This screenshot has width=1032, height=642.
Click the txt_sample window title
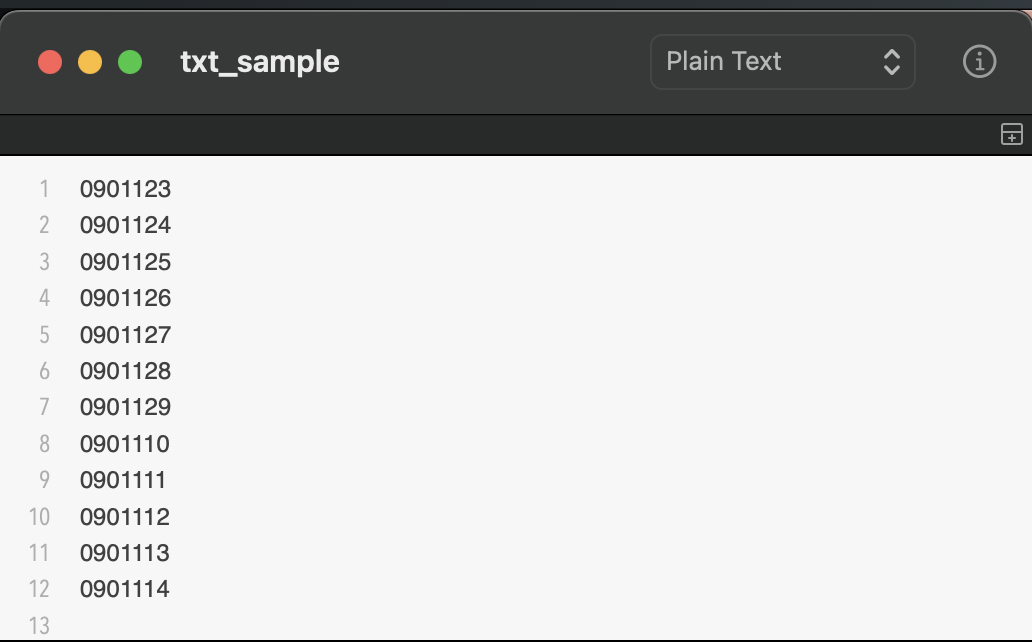[x=260, y=61]
